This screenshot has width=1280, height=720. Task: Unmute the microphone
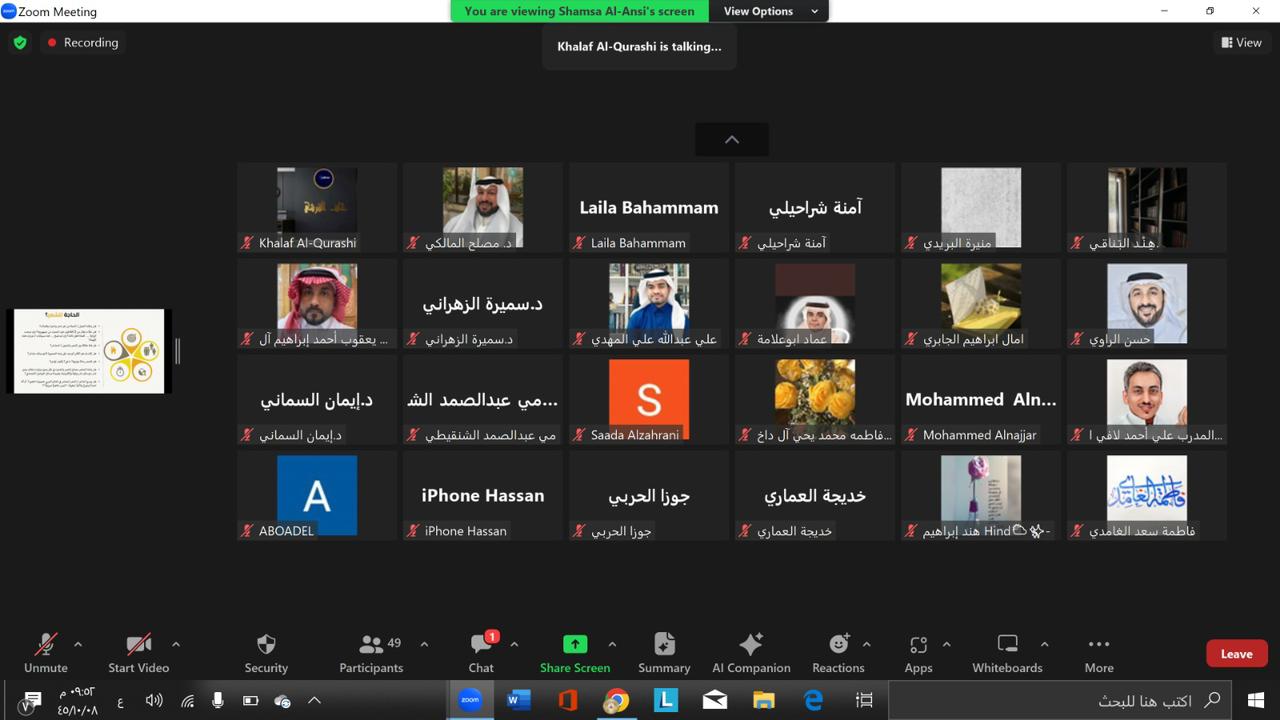coord(46,653)
